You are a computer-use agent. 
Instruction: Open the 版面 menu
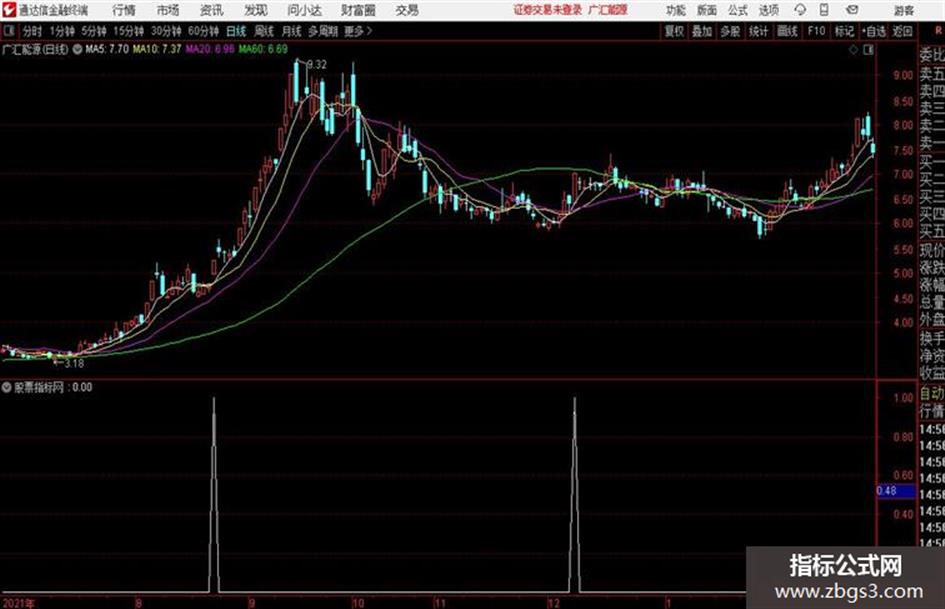[706, 10]
